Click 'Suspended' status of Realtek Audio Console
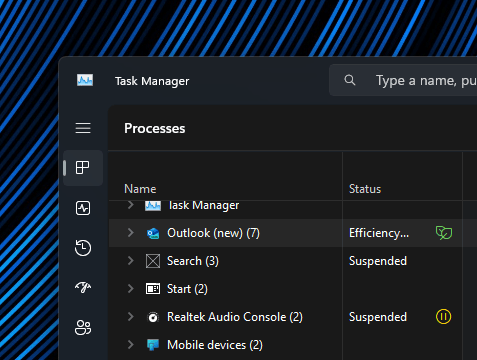Screen dimensions: 477x360 [x=378, y=317]
